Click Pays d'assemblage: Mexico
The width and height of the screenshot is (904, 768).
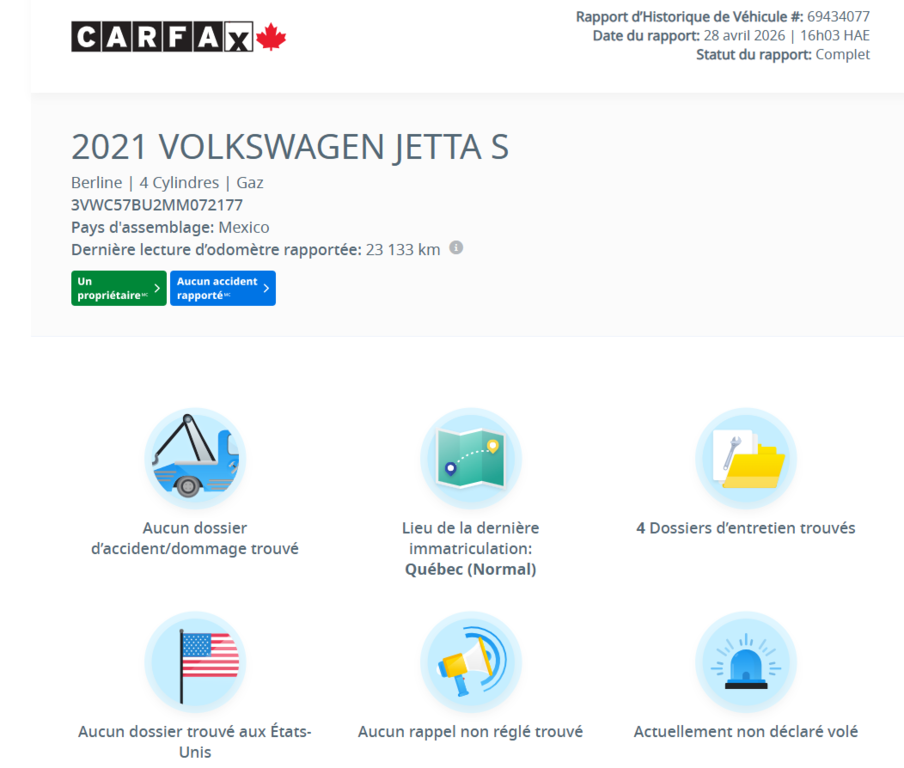coord(170,227)
